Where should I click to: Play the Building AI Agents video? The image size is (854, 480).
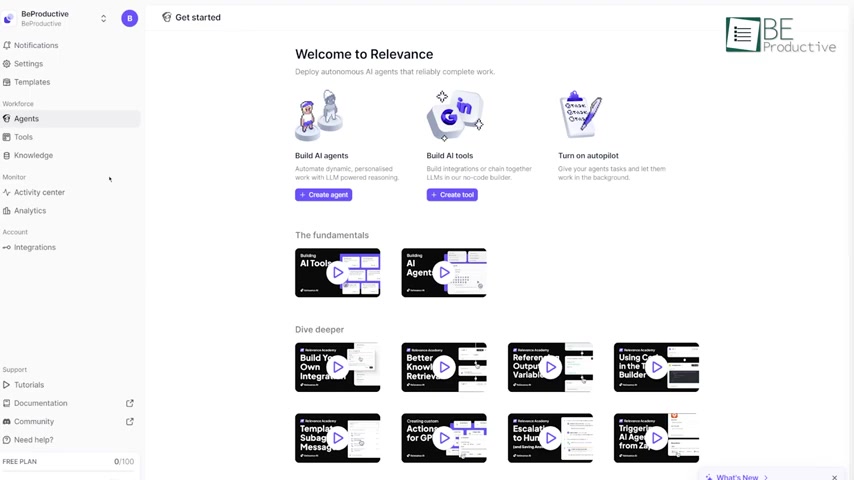click(x=444, y=272)
